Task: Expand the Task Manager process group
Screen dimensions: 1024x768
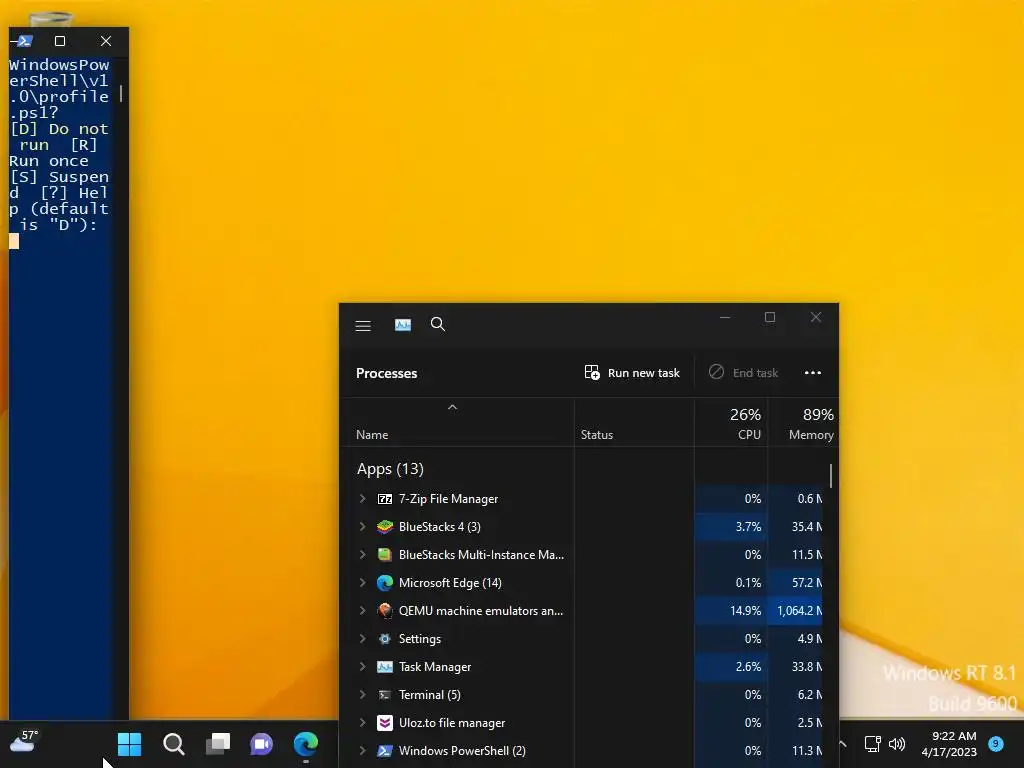Action: (x=362, y=667)
